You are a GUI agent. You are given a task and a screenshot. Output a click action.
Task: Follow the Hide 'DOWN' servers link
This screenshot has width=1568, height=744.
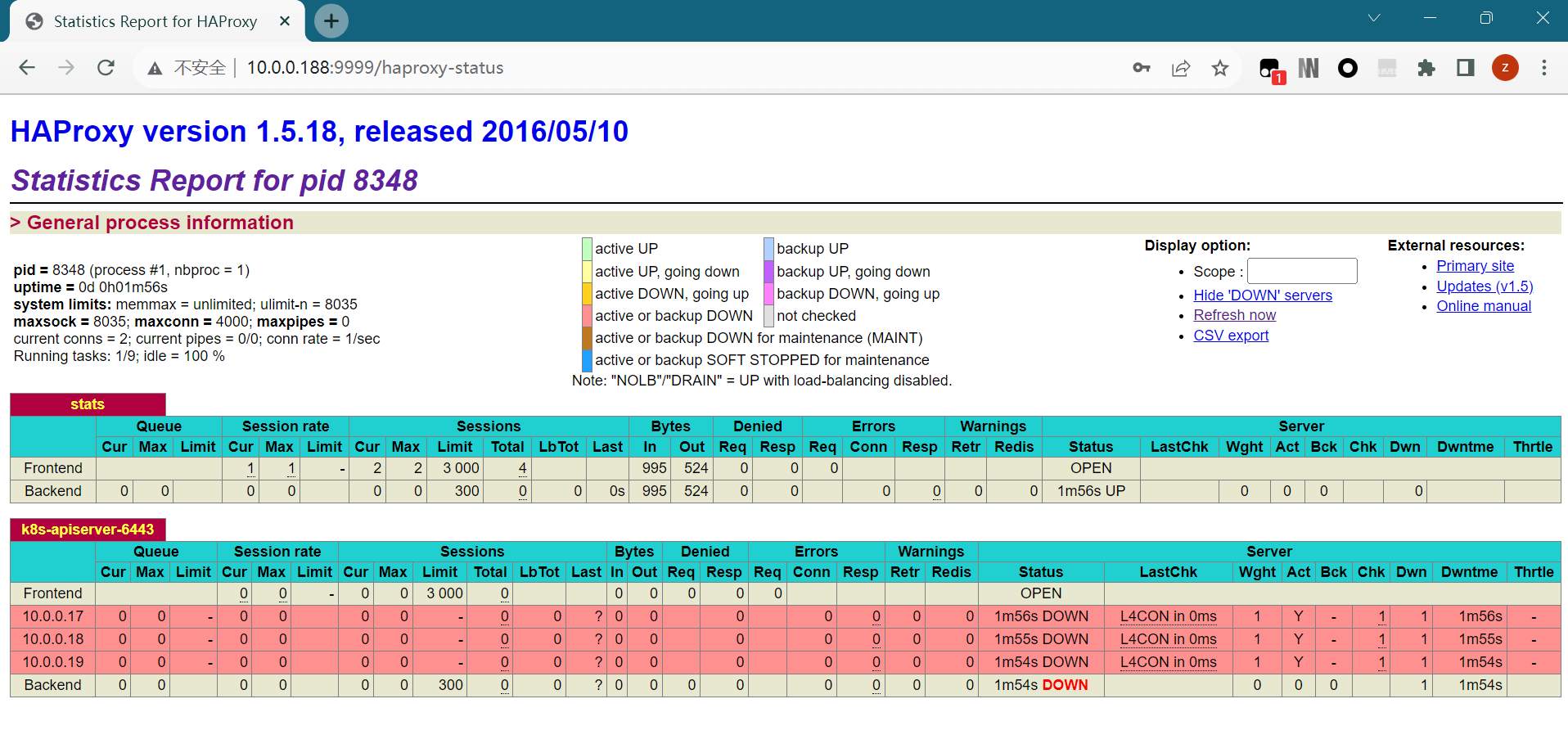point(1263,295)
